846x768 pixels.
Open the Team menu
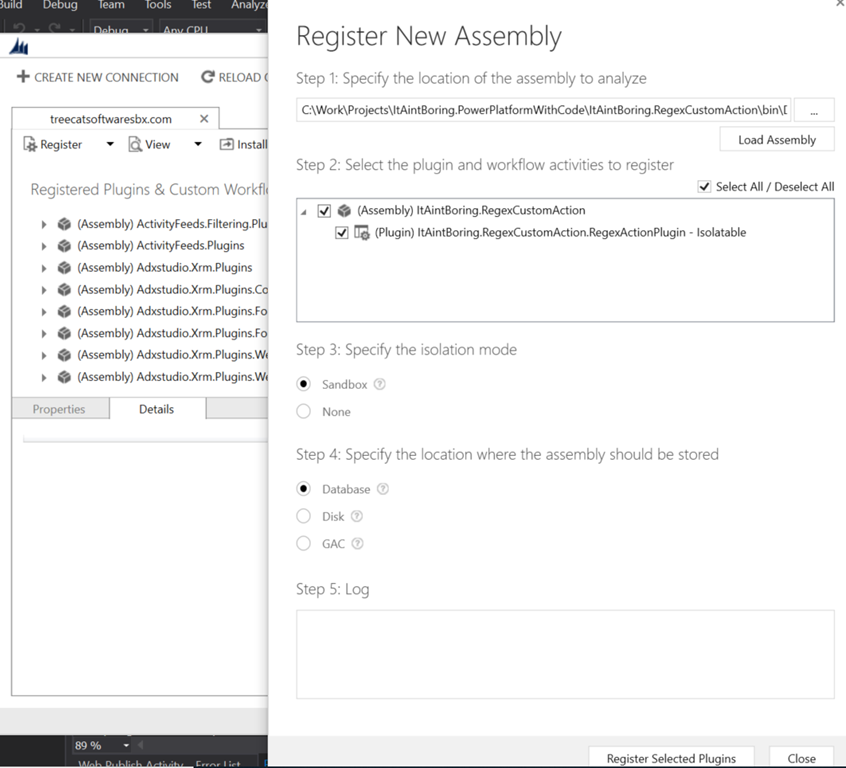[111, 5]
